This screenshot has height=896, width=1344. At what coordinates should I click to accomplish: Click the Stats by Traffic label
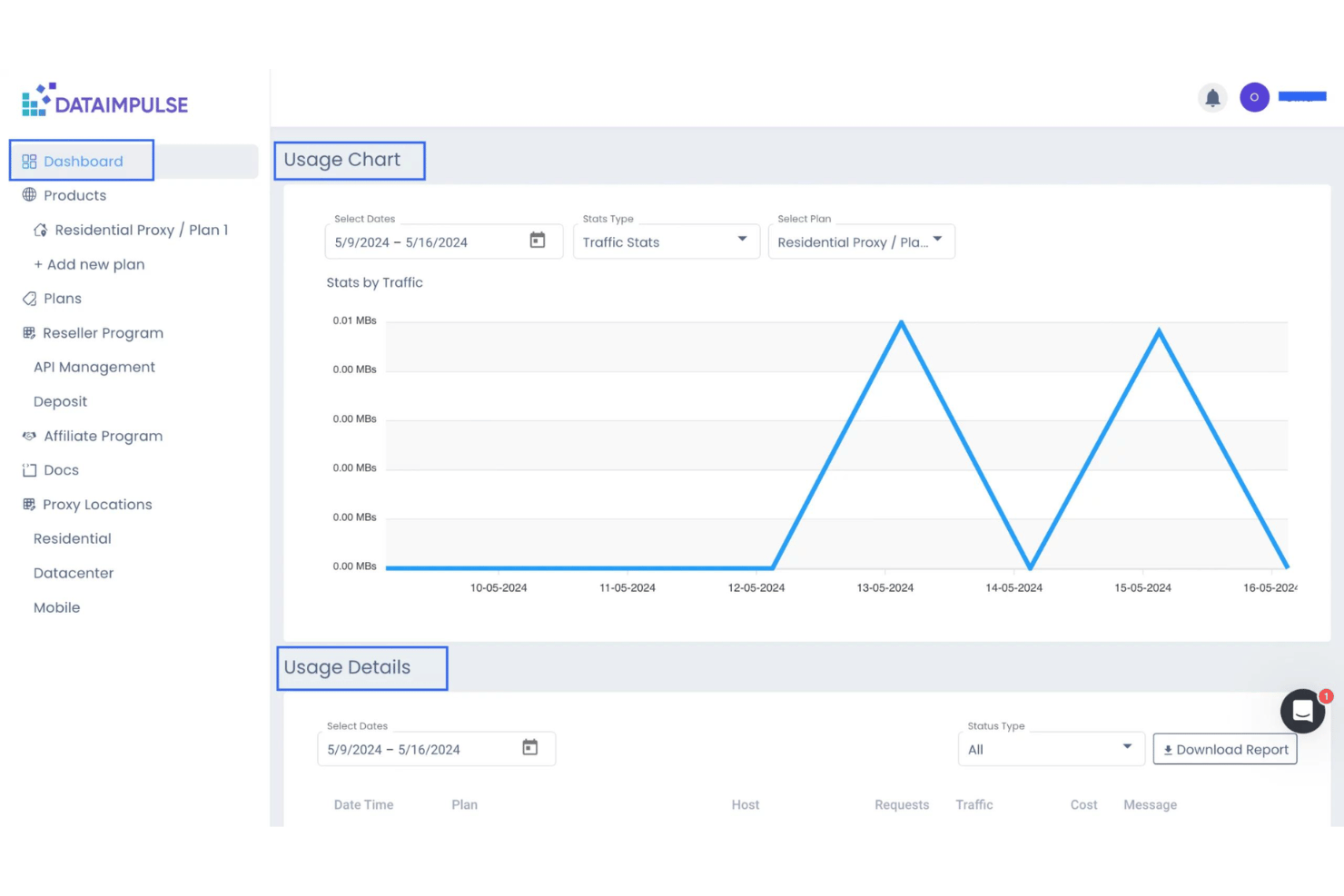[x=374, y=282]
